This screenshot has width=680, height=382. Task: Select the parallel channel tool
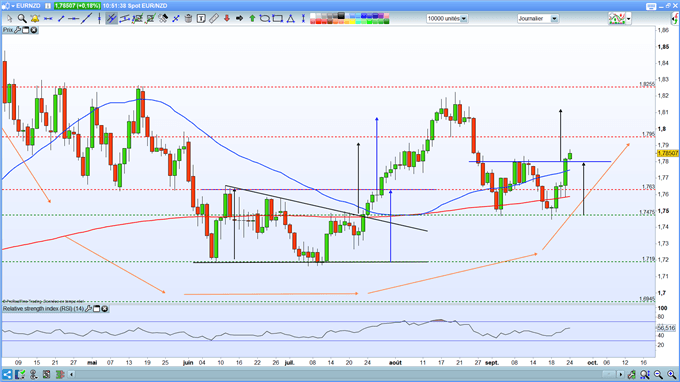click(x=124, y=19)
